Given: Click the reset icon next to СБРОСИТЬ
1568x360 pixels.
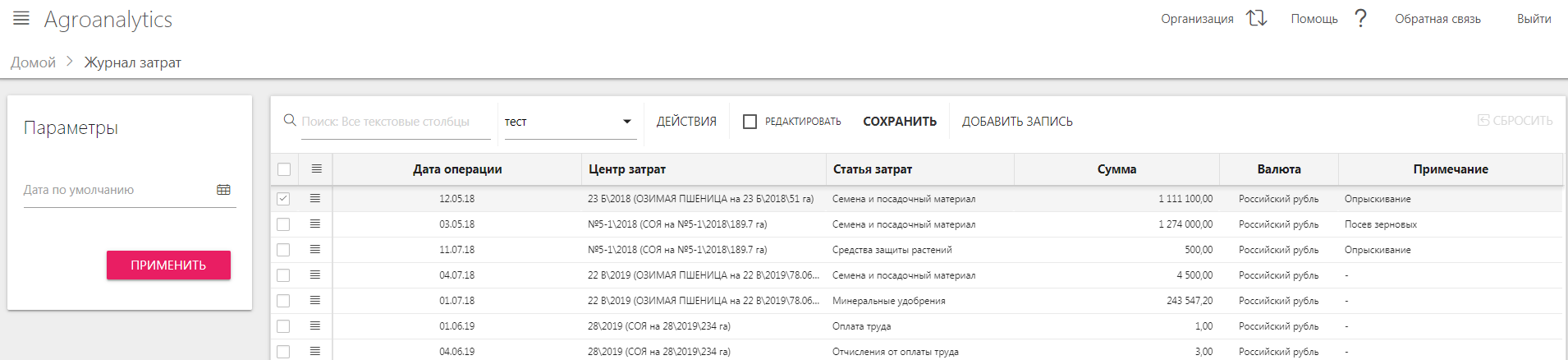Looking at the screenshot, I should coord(1483,121).
